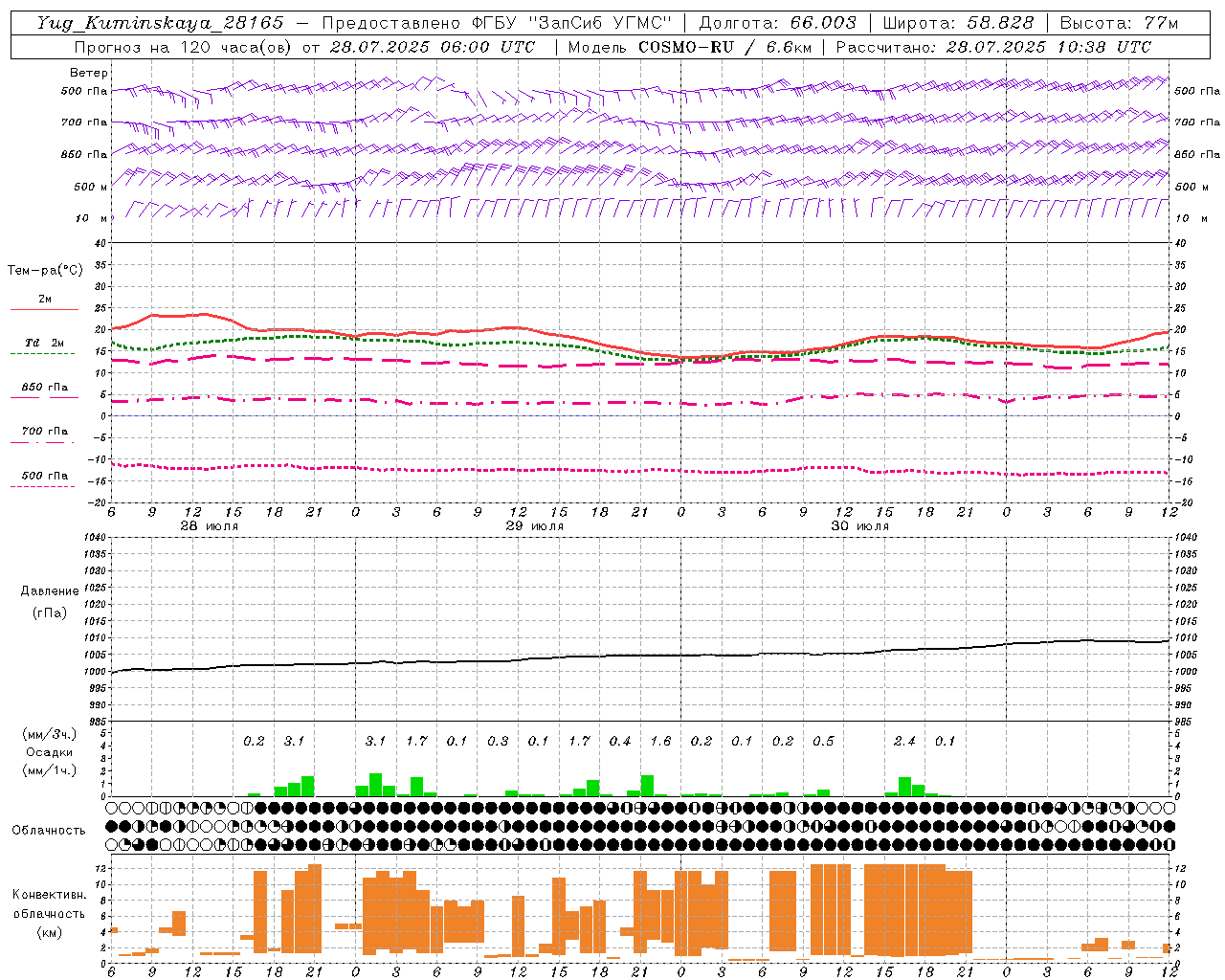This screenshot has width=1225, height=980.
Task: Select the (мм/3ч.) units label
Action: 49,735
